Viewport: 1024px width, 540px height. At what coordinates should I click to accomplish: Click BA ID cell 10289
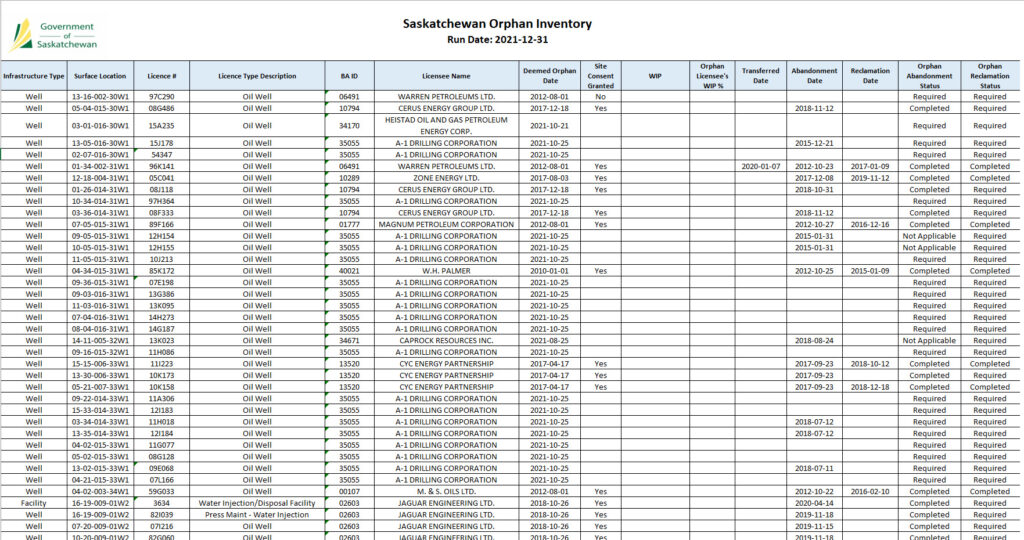[x=349, y=178]
